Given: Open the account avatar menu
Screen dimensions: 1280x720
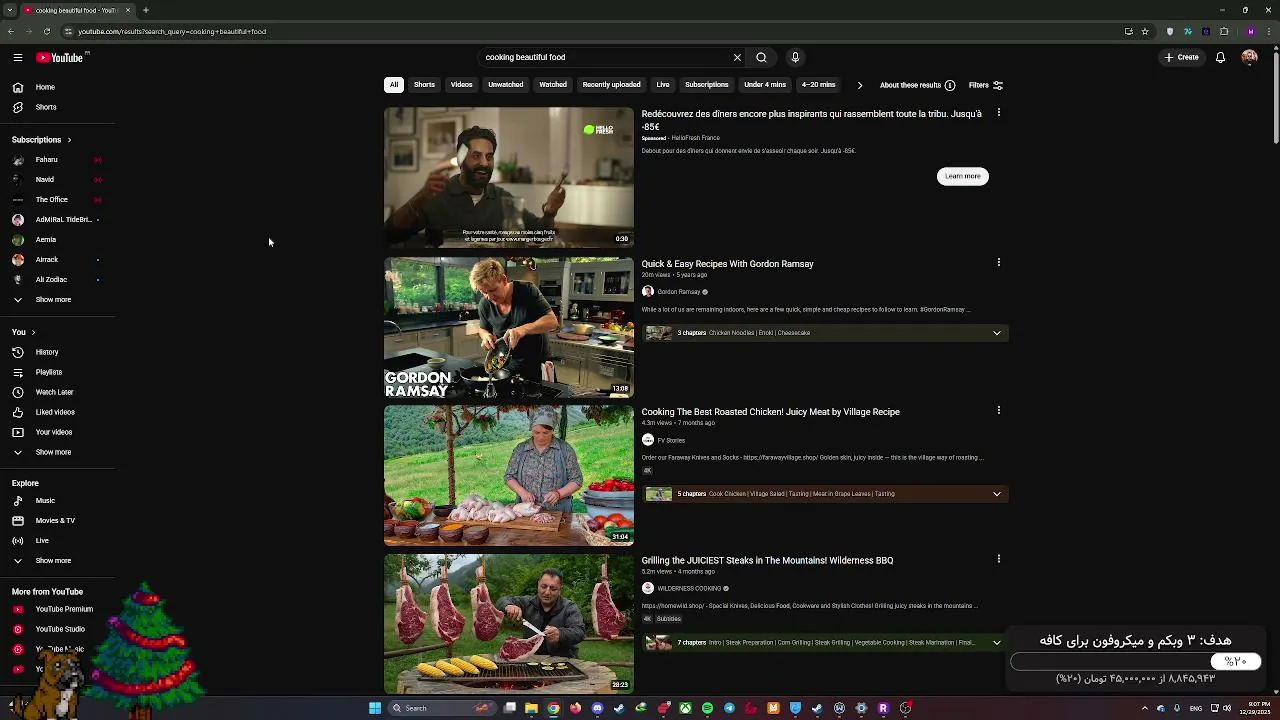Looking at the screenshot, I should 1249,58.
